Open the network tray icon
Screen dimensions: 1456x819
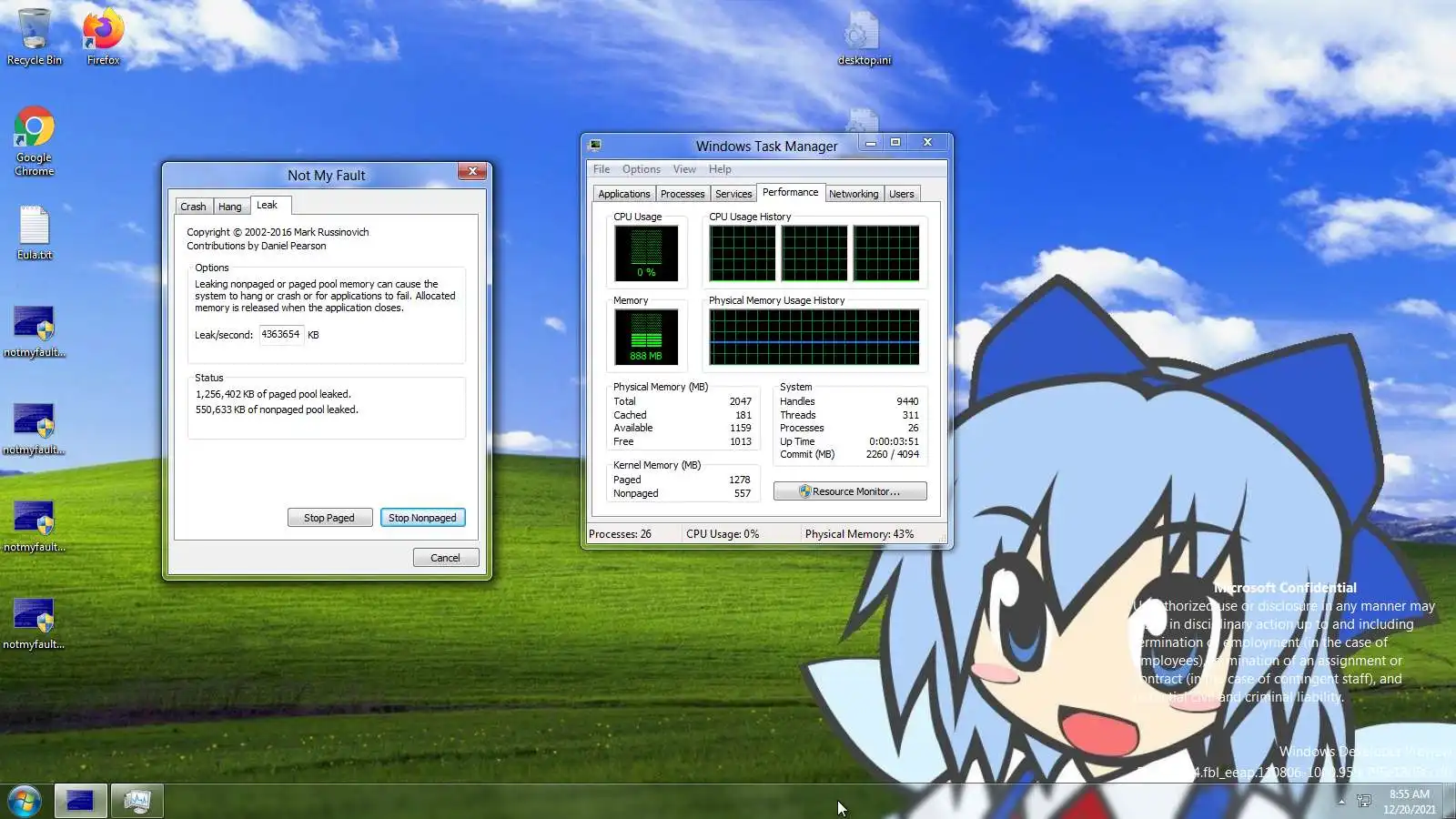tap(1364, 802)
